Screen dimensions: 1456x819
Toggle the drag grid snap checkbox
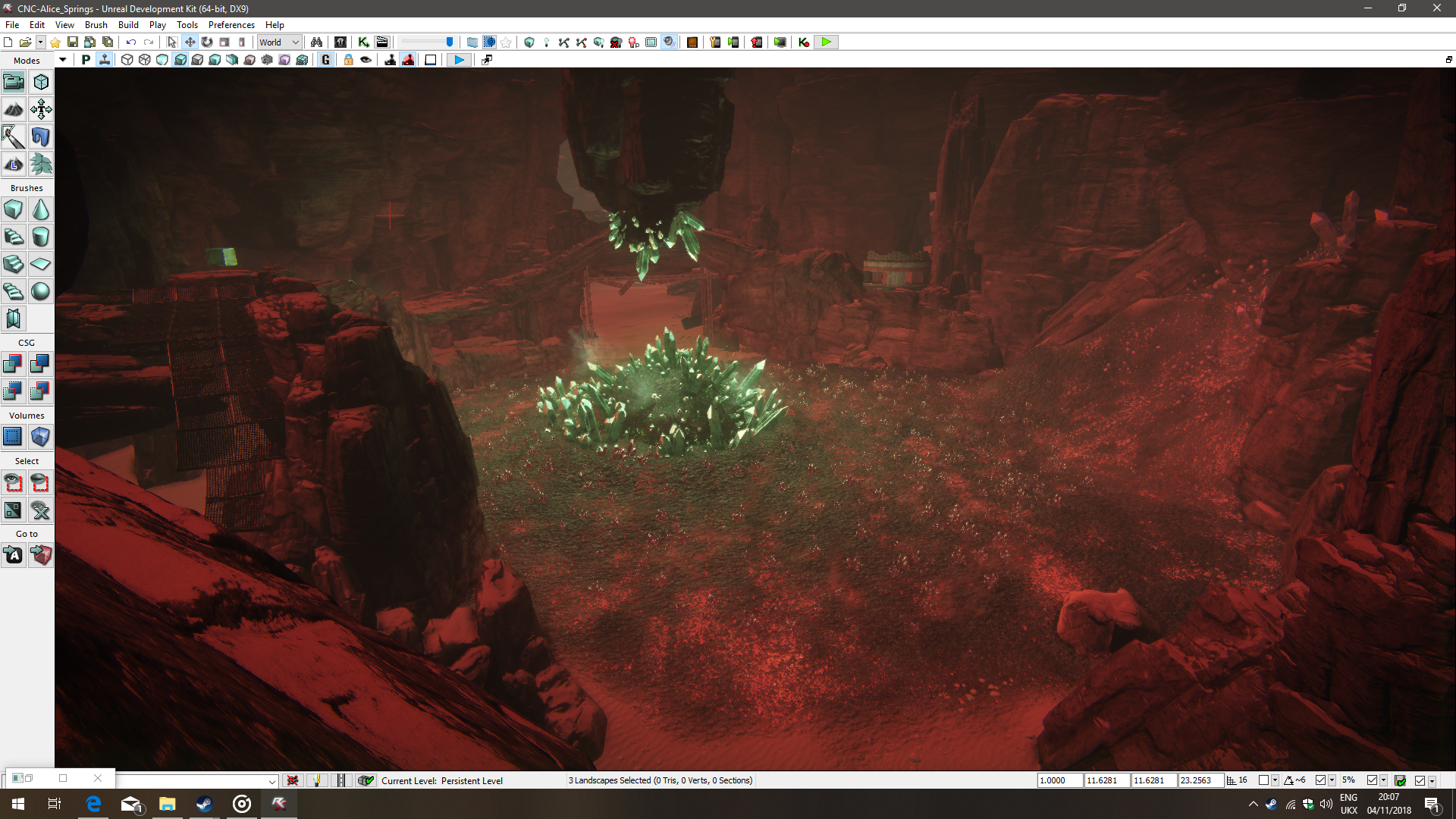pyautogui.click(x=1263, y=780)
